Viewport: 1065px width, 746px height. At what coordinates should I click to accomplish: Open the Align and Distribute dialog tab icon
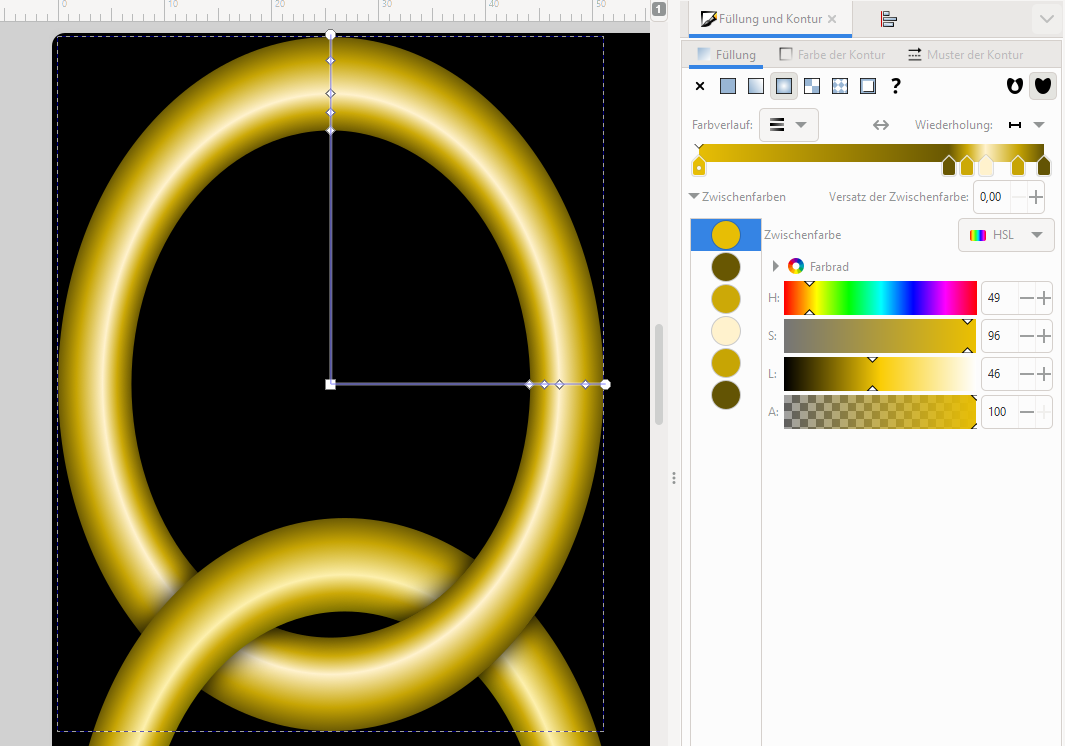click(x=888, y=19)
